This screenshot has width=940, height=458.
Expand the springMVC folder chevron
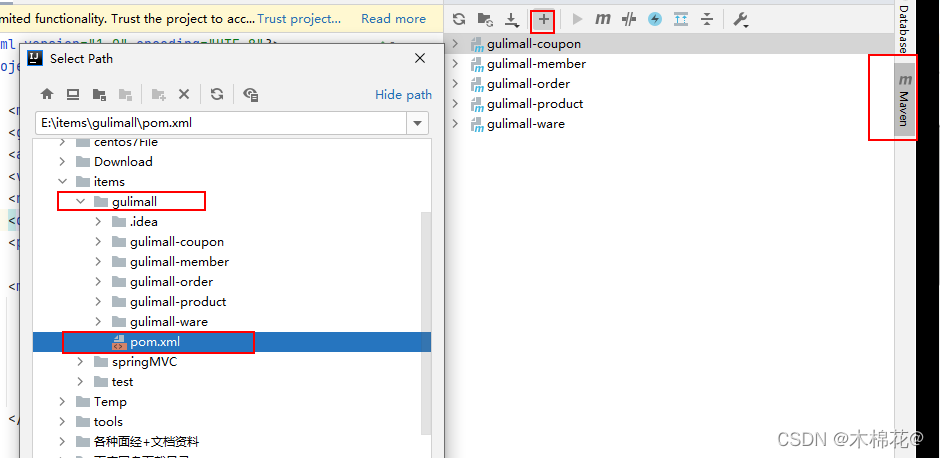click(80, 362)
